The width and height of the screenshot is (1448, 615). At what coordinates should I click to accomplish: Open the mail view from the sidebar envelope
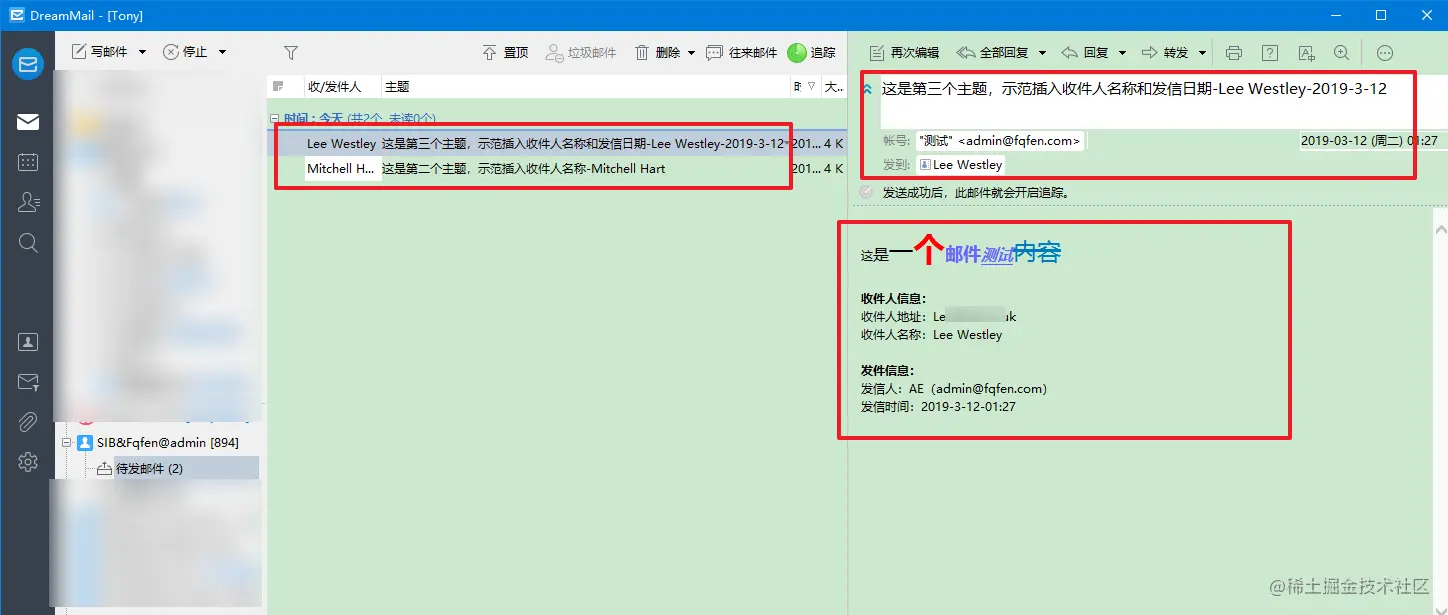28,122
